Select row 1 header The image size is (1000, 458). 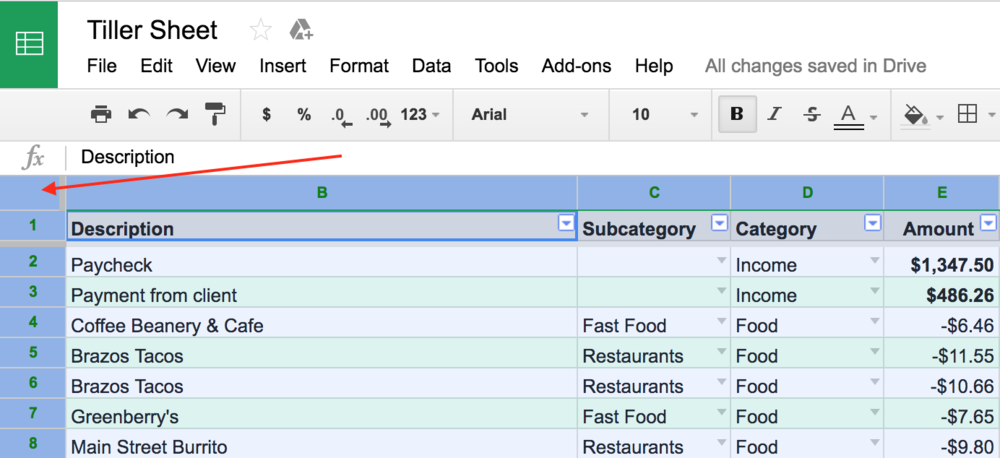(x=33, y=225)
